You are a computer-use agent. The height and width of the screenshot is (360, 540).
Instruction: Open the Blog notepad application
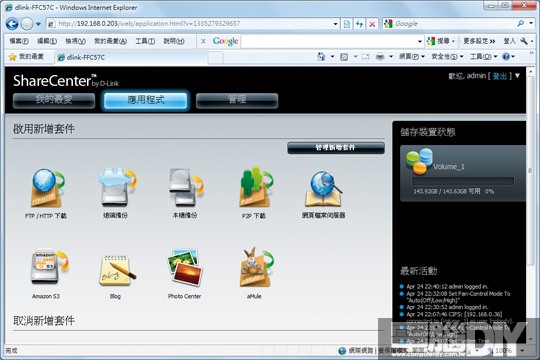pyautogui.click(x=117, y=270)
